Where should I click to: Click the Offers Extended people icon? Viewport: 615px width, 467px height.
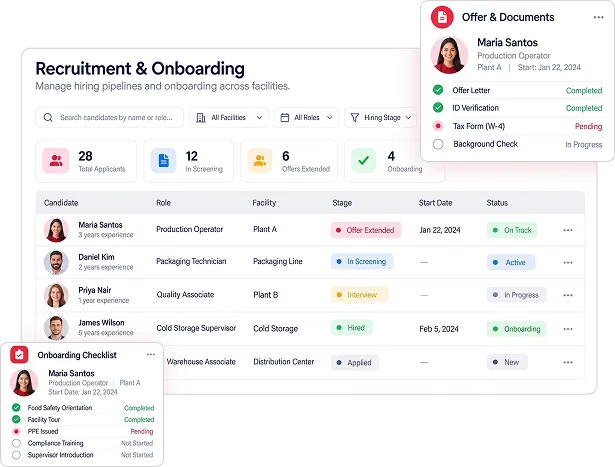(260, 161)
